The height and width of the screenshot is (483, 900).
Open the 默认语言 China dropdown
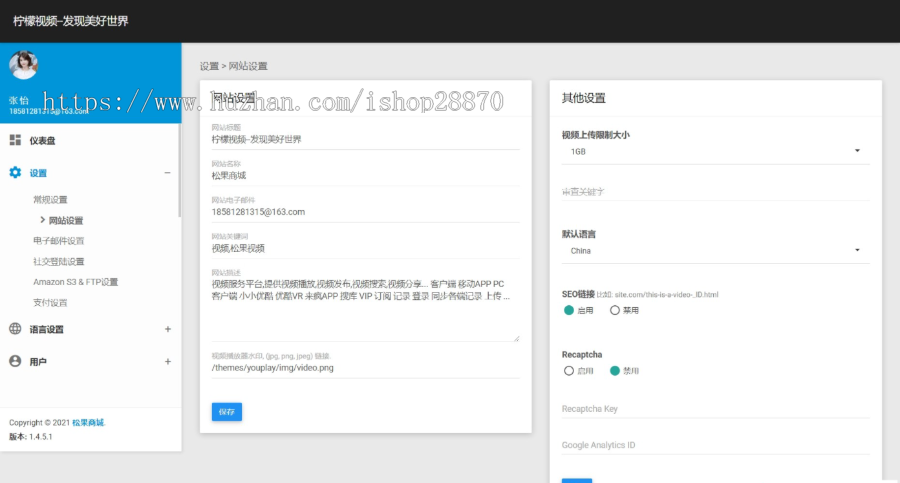[x=716, y=251]
